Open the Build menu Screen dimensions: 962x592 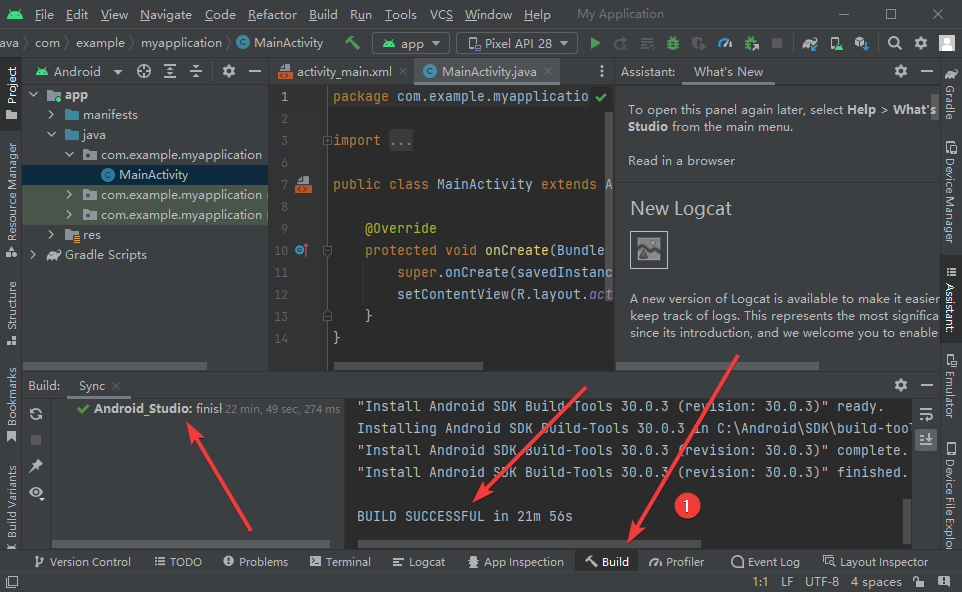tap(323, 14)
